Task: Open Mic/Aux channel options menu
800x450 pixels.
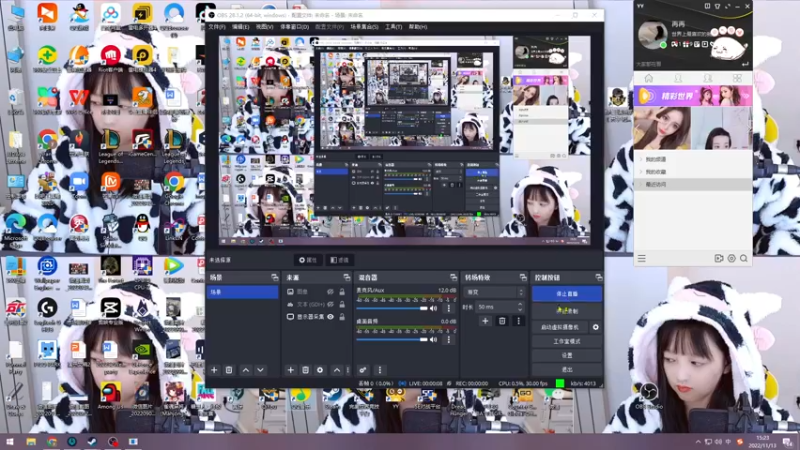Action: click(449, 308)
